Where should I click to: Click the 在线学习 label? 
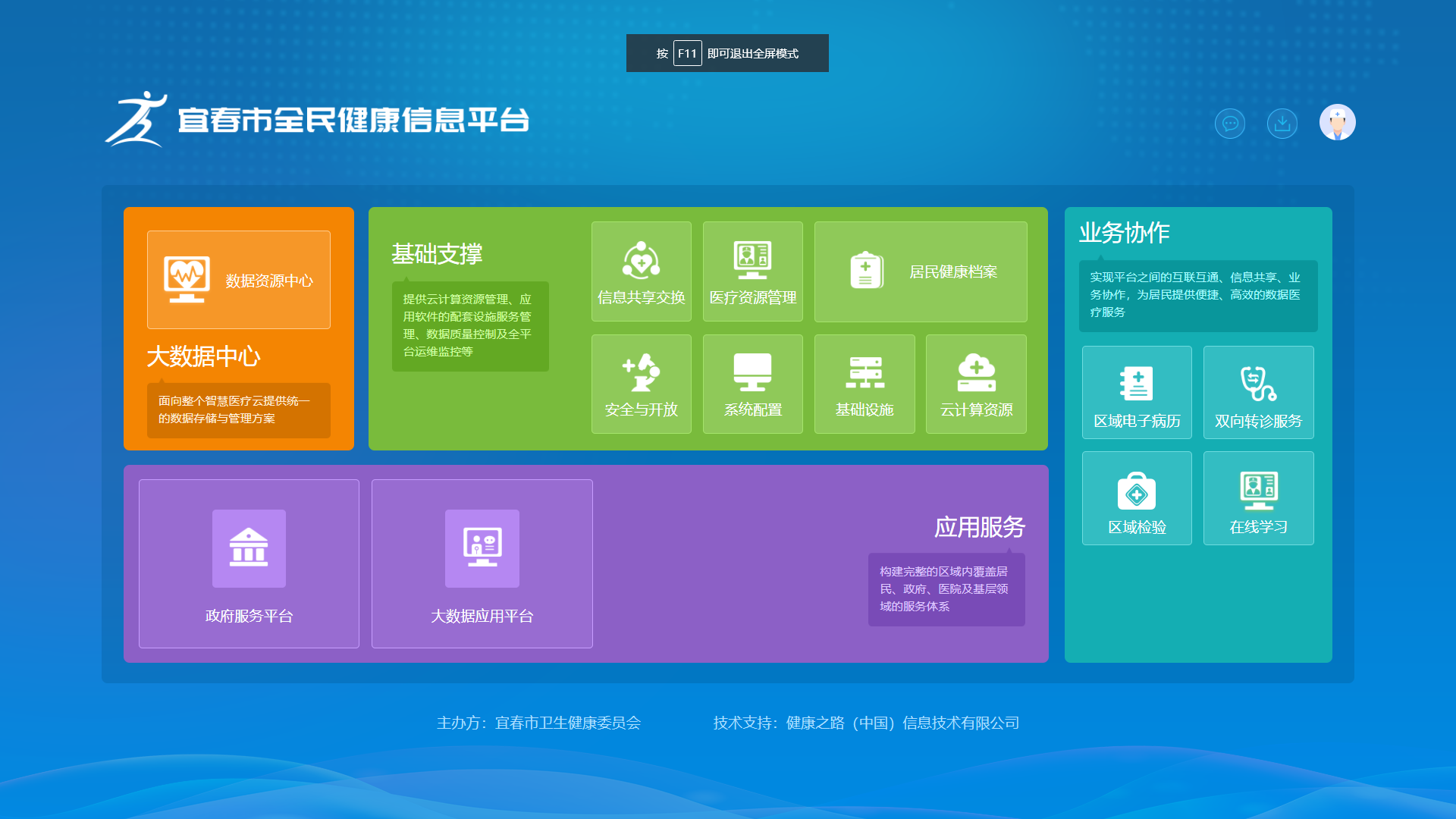(1259, 528)
